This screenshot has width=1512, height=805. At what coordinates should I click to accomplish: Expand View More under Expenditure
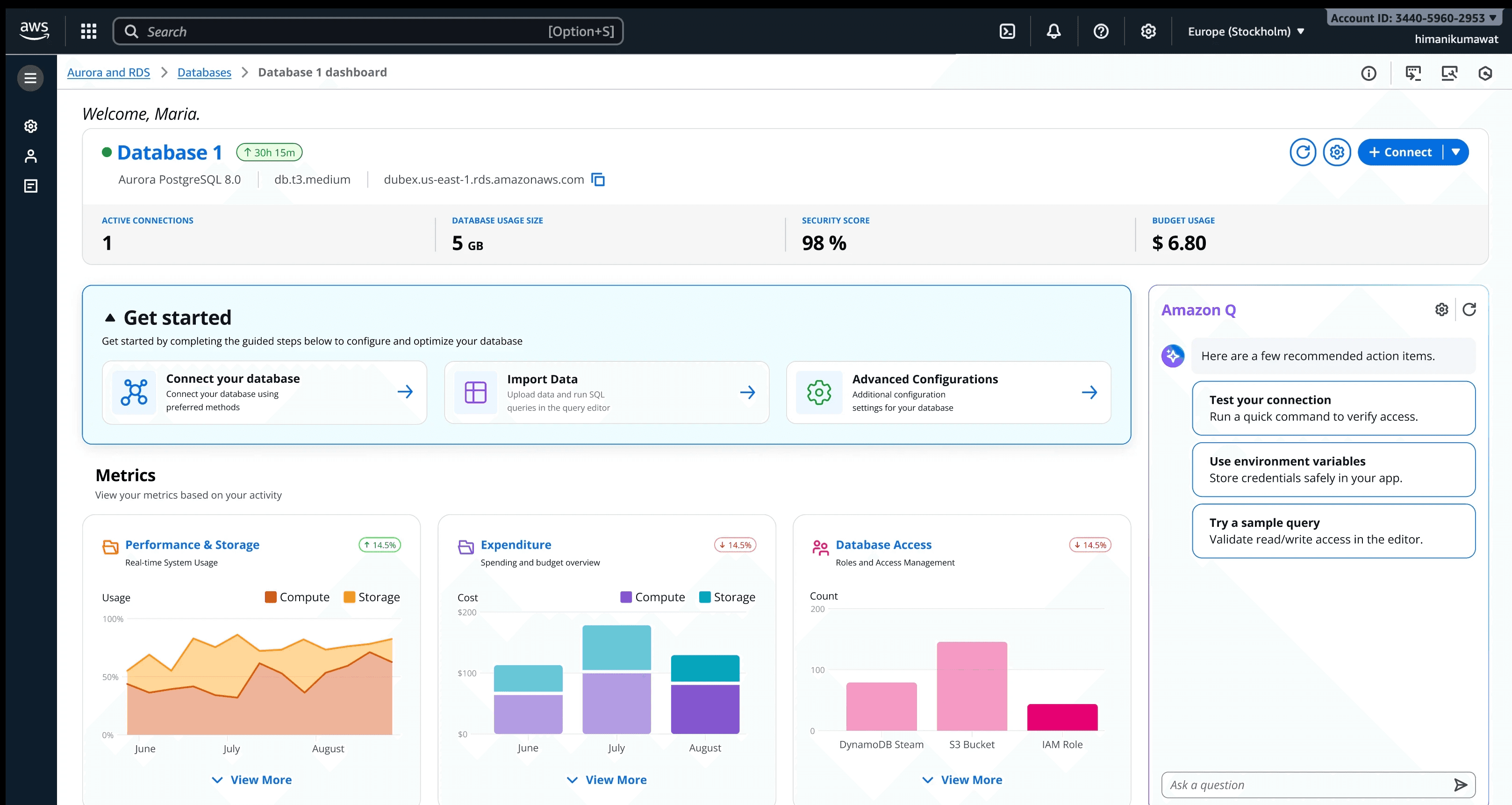point(607,780)
